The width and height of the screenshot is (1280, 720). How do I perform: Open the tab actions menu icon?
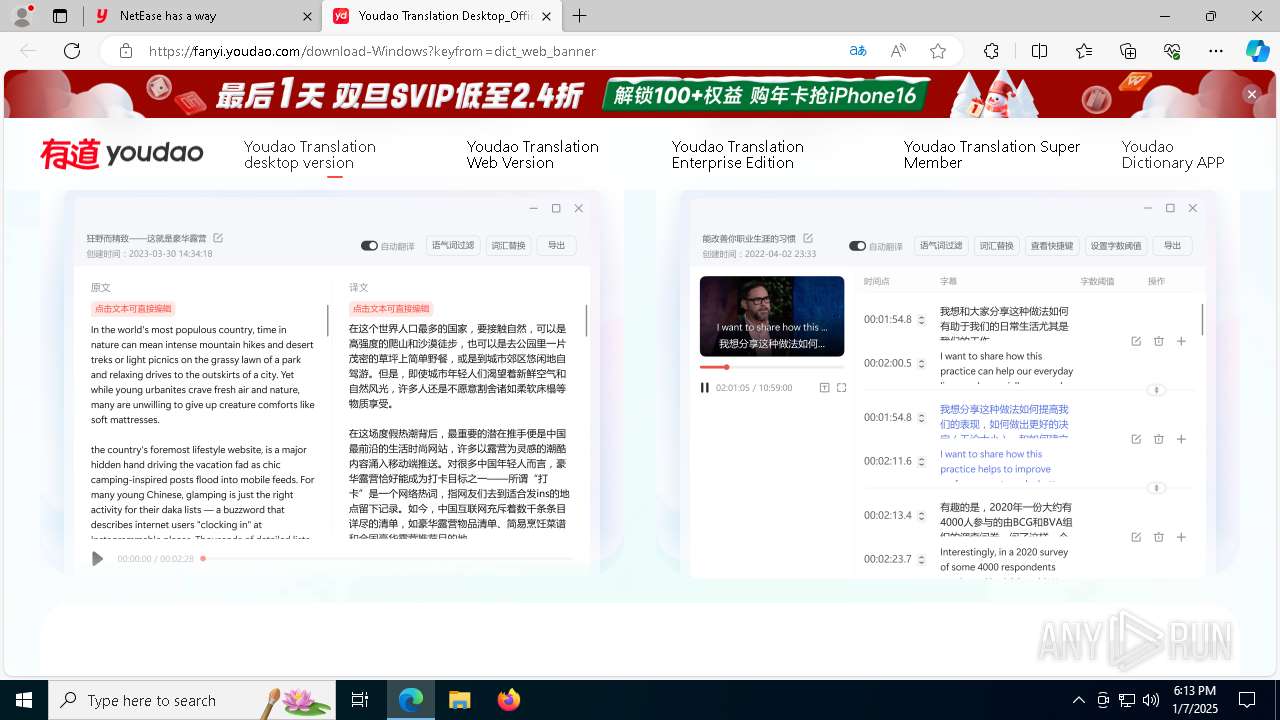click(60, 16)
